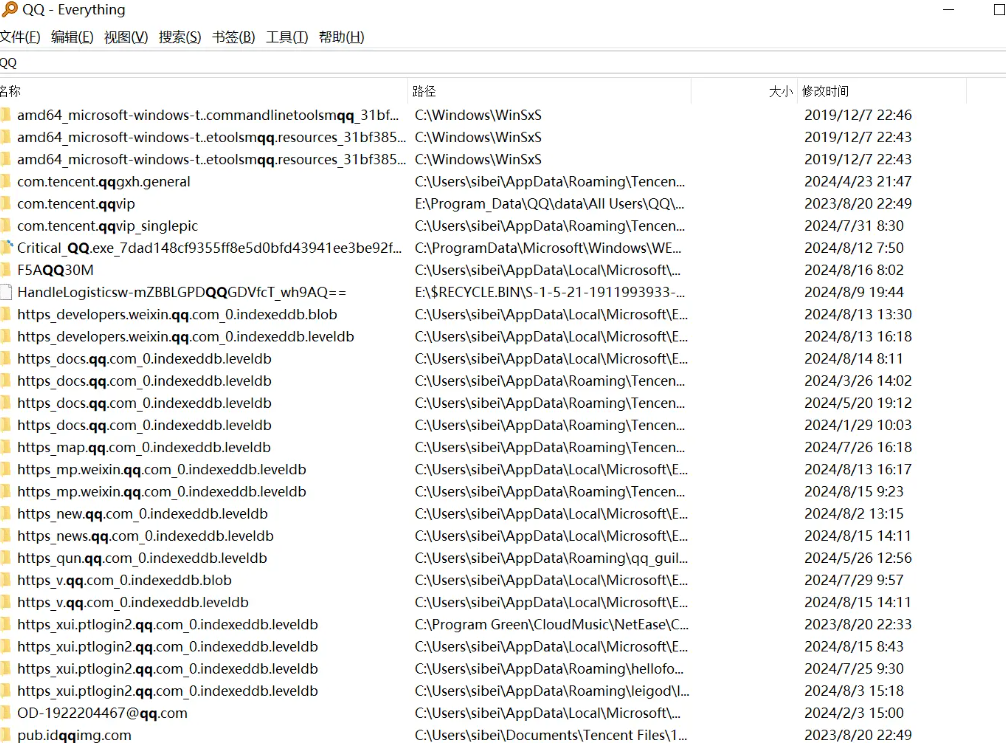Viewport: 1006px width, 743px height.
Task: Click modified date 2024/5/26 12:56
Action: pos(858,558)
